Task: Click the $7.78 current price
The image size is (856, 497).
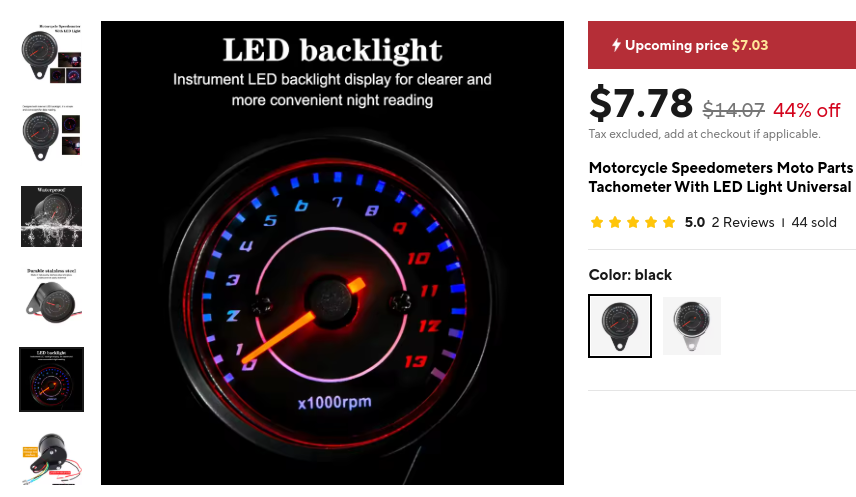Action: tap(641, 103)
